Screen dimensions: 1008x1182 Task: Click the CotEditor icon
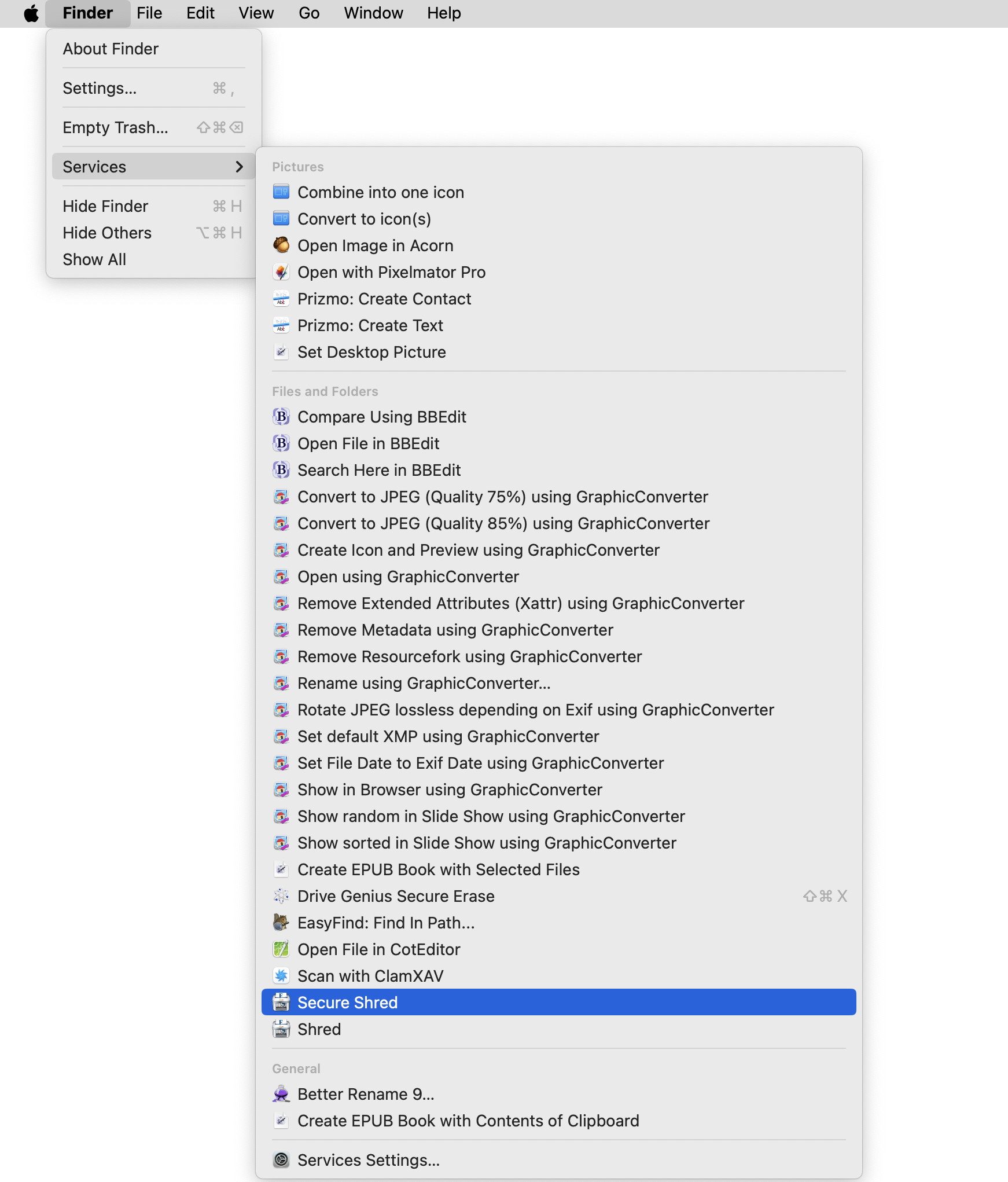click(281, 949)
